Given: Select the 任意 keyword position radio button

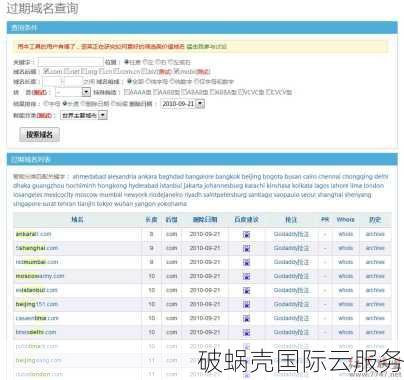Looking at the screenshot, I should (126, 62).
